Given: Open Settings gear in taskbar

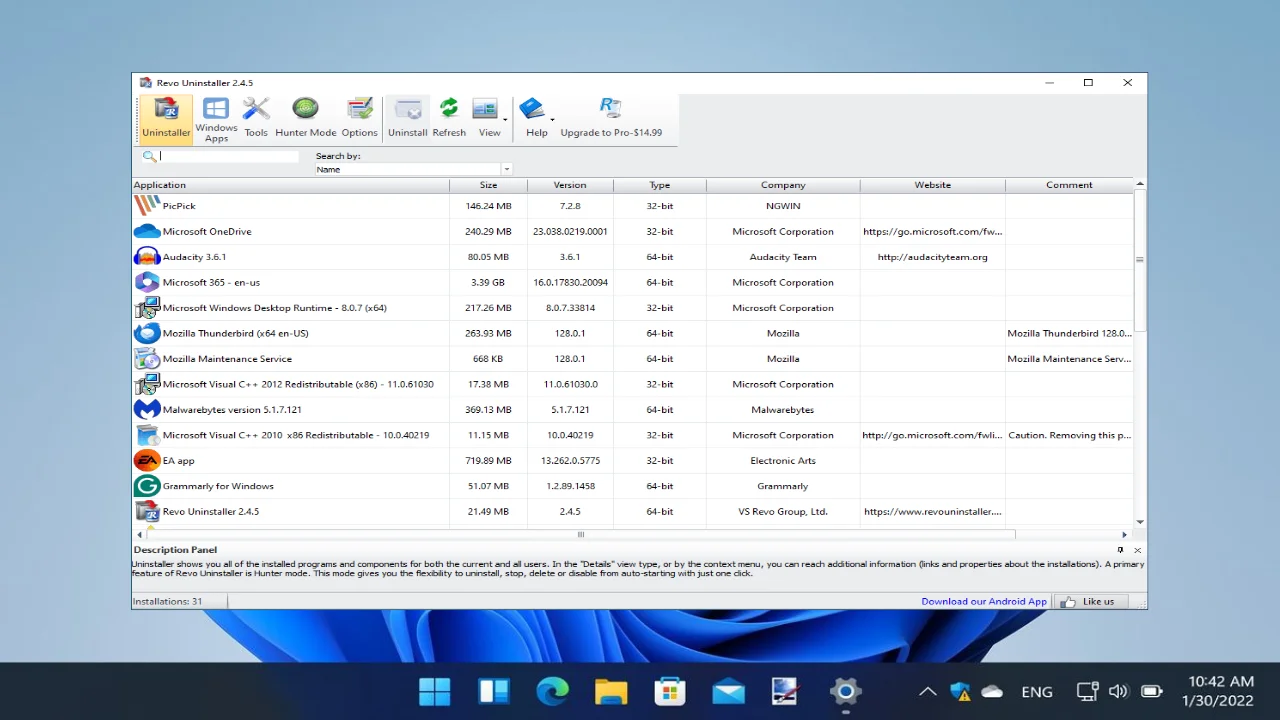Looking at the screenshot, I should (x=845, y=691).
